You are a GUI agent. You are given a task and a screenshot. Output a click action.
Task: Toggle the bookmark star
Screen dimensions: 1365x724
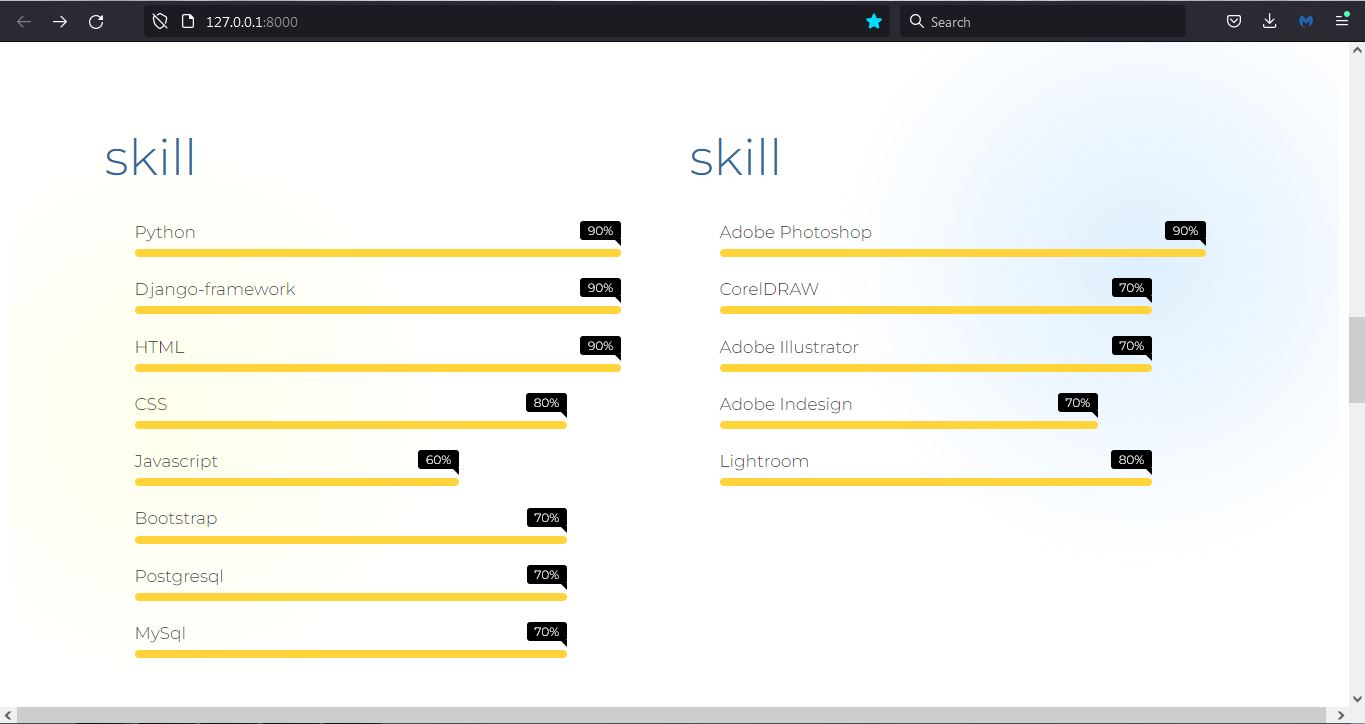(x=873, y=21)
